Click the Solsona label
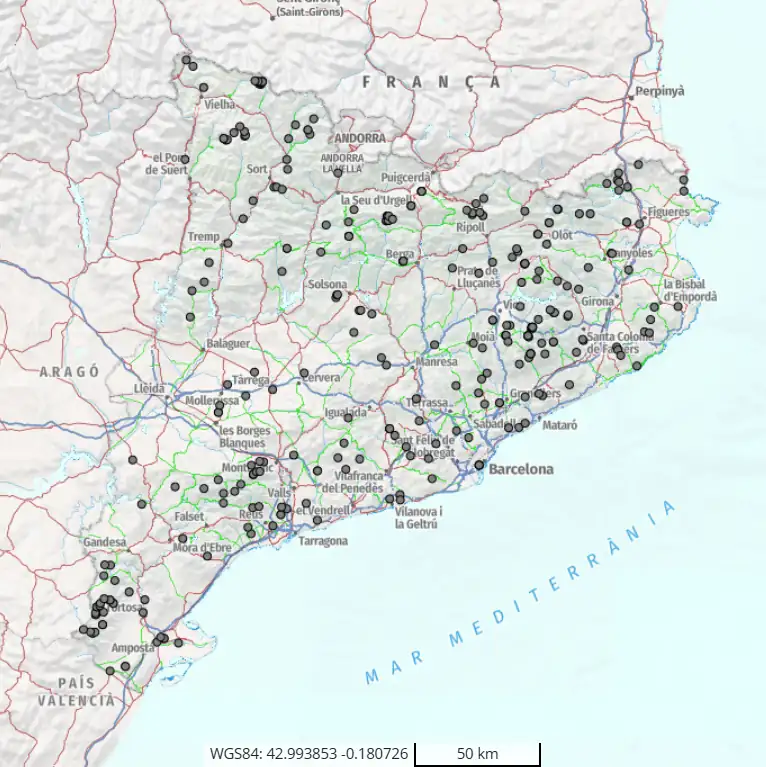Image resolution: width=766 pixels, height=767 pixels. (327, 284)
